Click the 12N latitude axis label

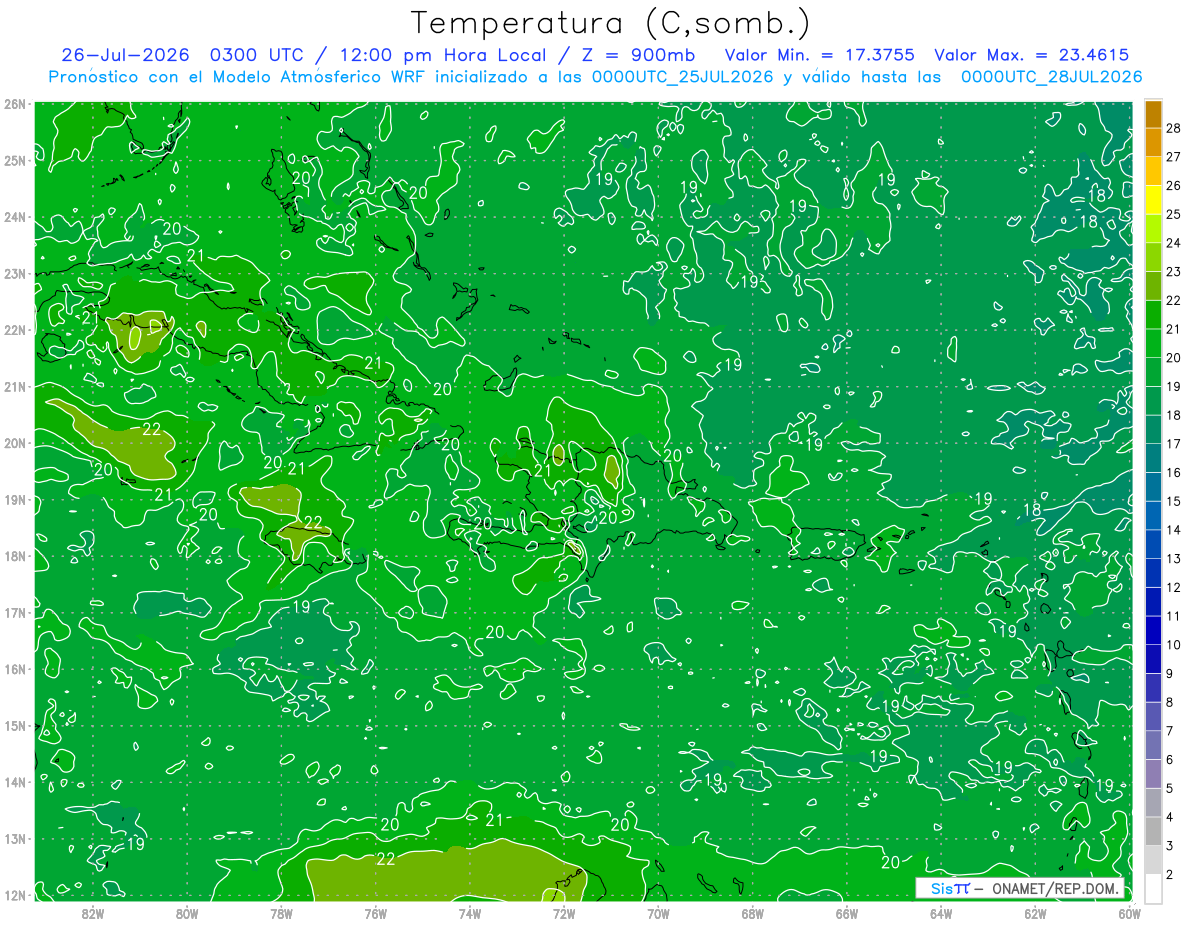(14, 895)
